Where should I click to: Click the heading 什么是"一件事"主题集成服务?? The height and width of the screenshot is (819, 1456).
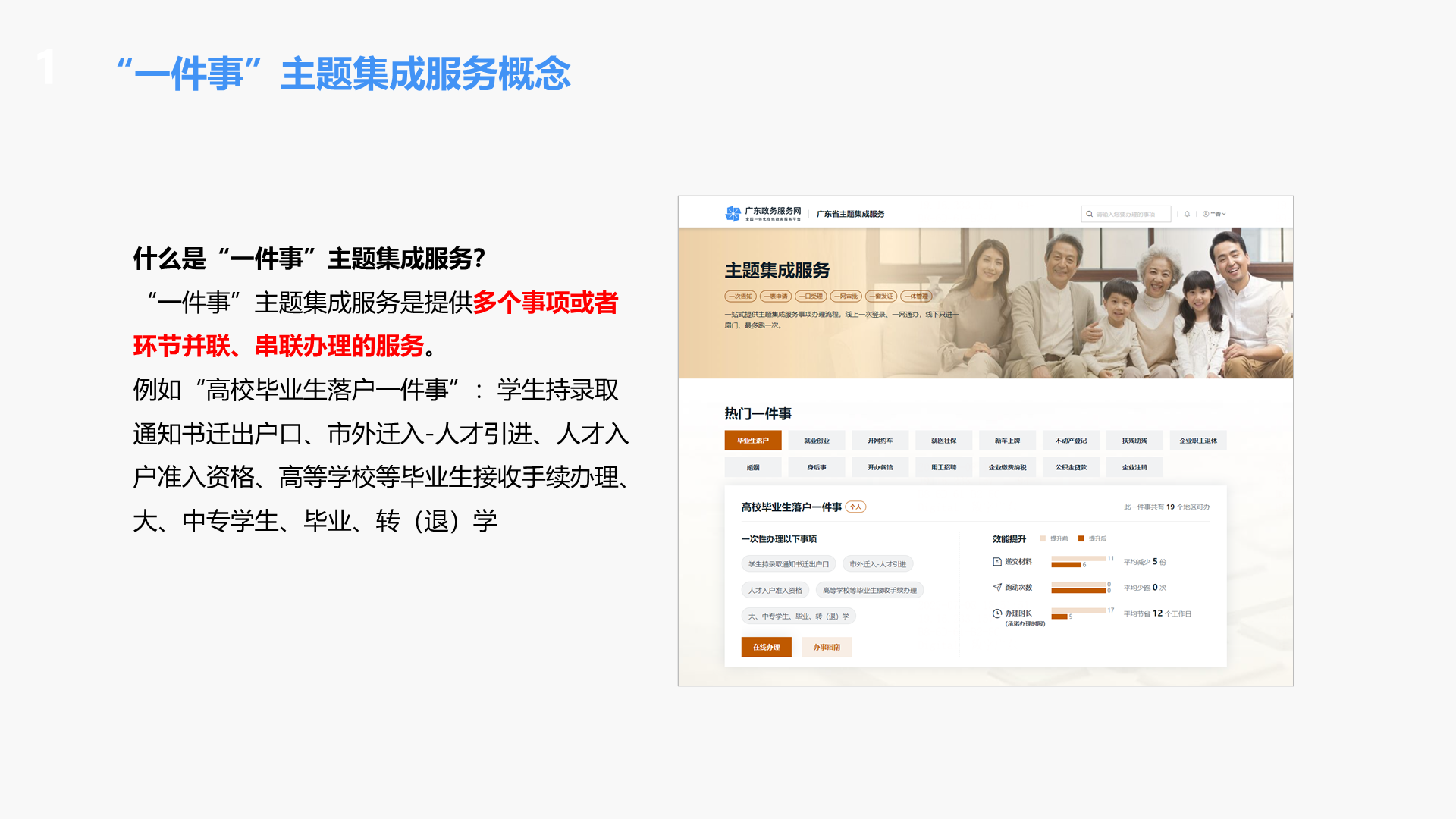(309, 259)
